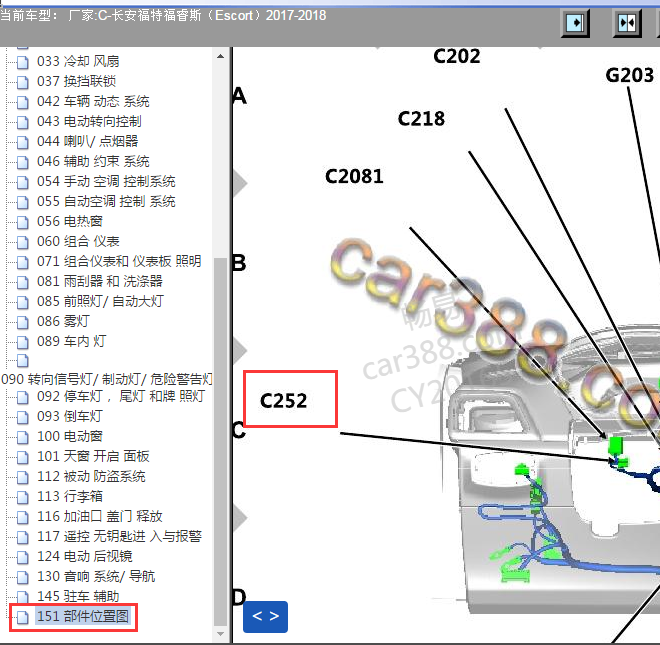The width and height of the screenshot is (660, 645).
Task: Click tree scrollbar down arrow
Action: (x=220, y=634)
